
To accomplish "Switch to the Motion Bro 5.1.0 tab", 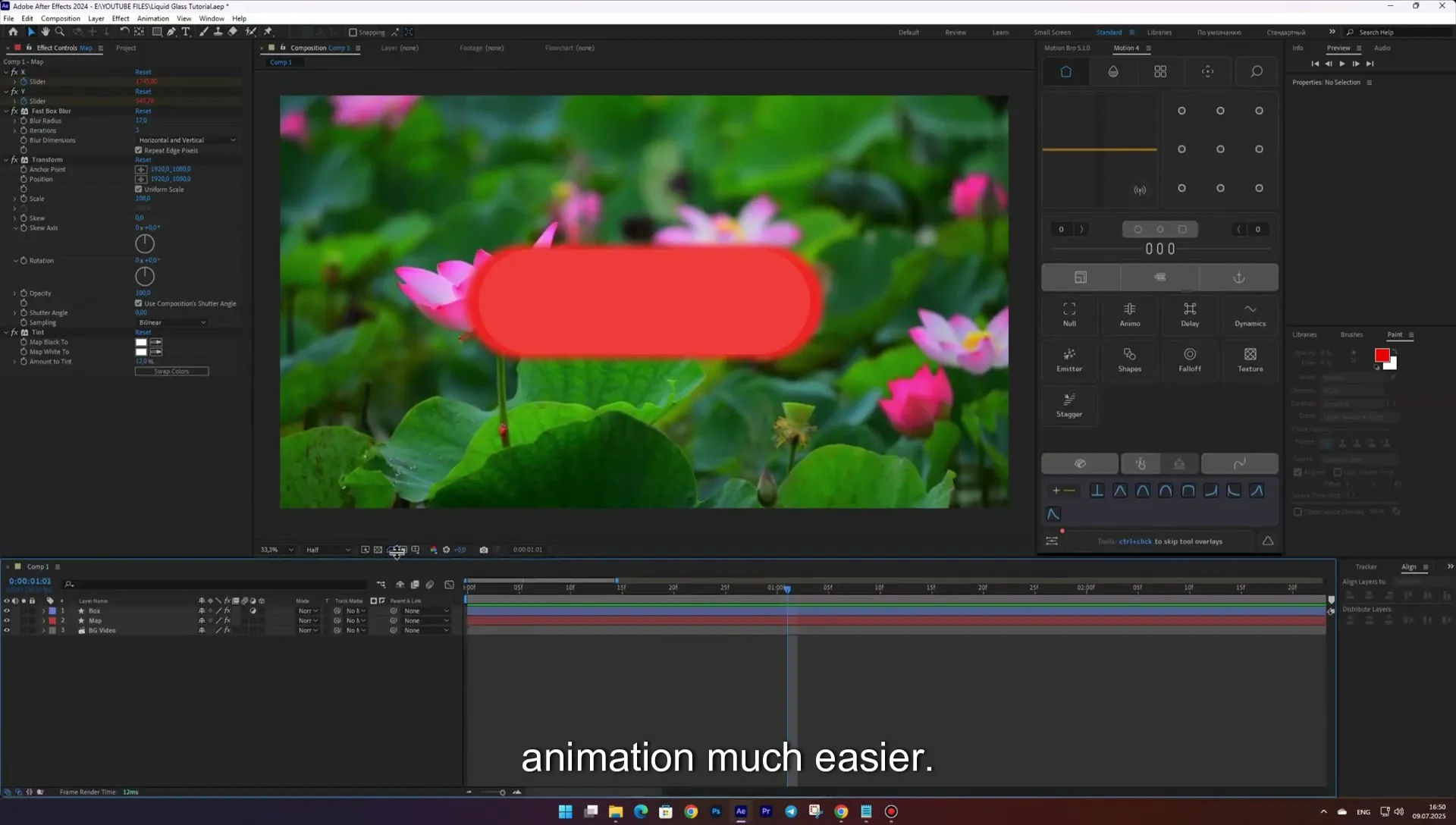I will pos(1067,48).
